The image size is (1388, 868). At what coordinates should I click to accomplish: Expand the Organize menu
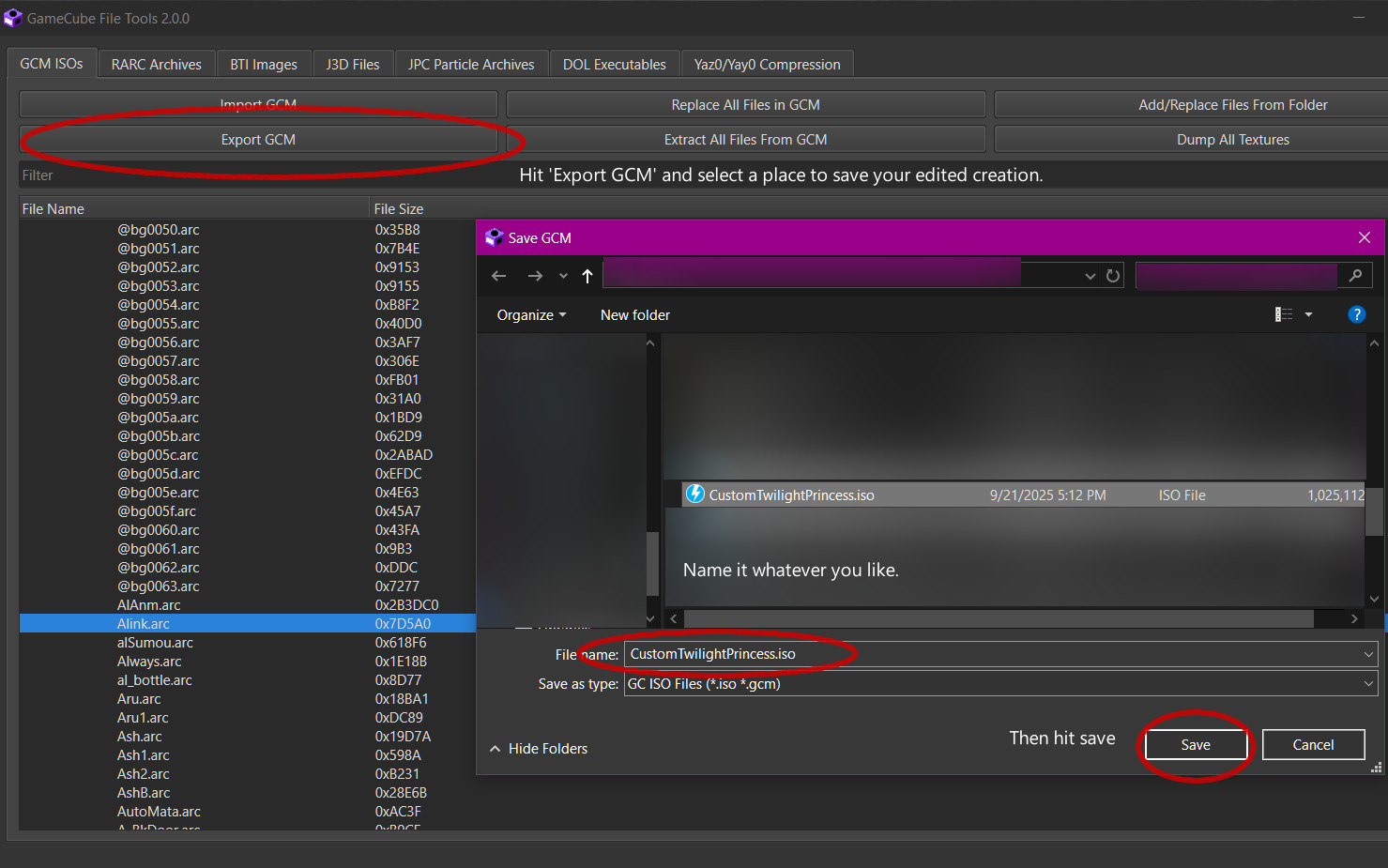pyautogui.click(x=531, y=315)
